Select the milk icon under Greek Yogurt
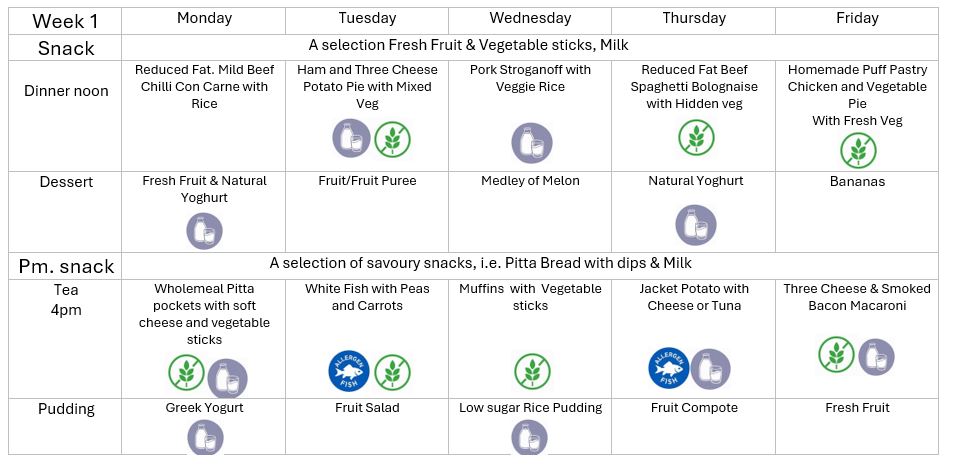This screenshot has width=953, height=470. click(x=204, y=438)
